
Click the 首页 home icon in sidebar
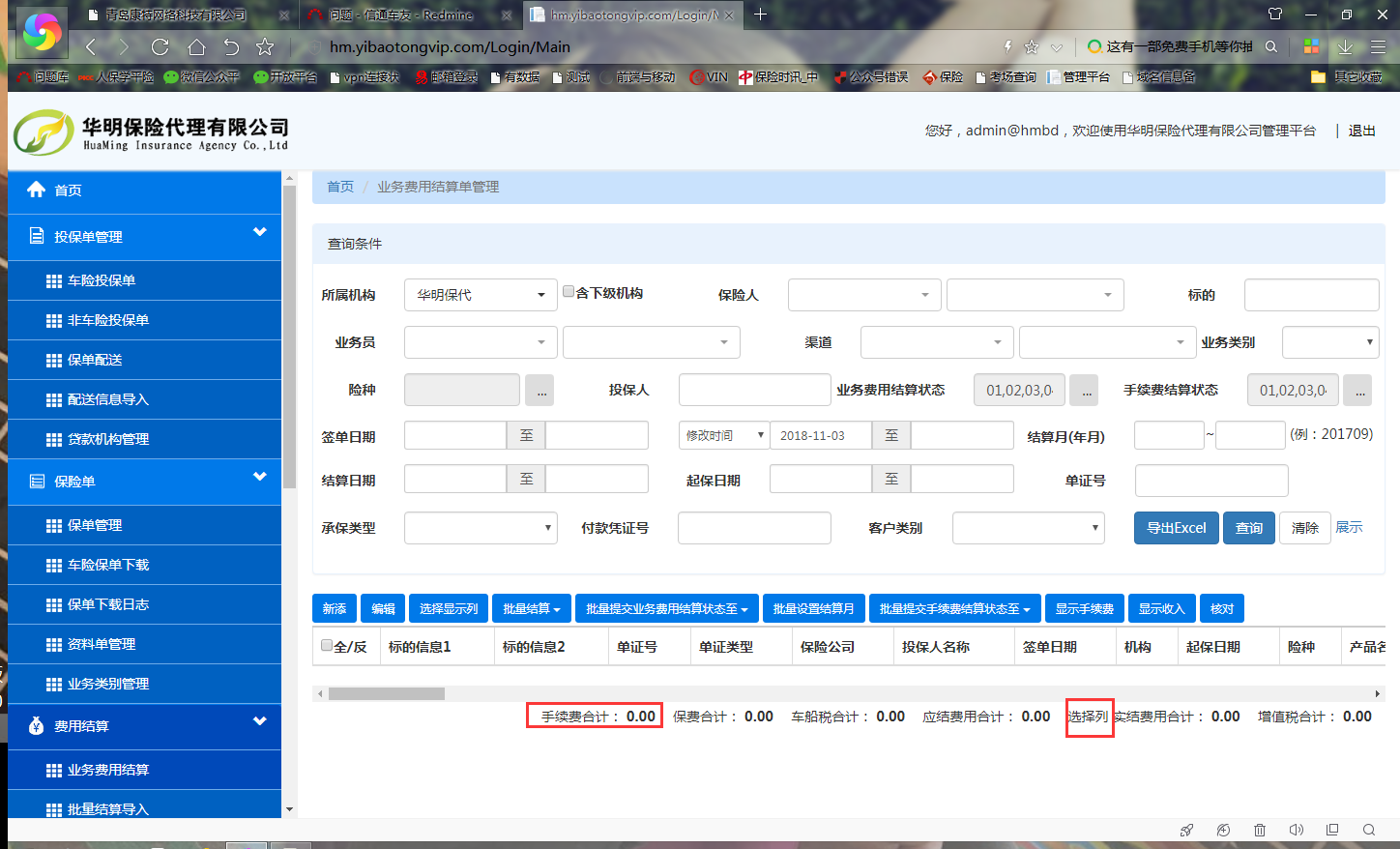coord(37,190)
